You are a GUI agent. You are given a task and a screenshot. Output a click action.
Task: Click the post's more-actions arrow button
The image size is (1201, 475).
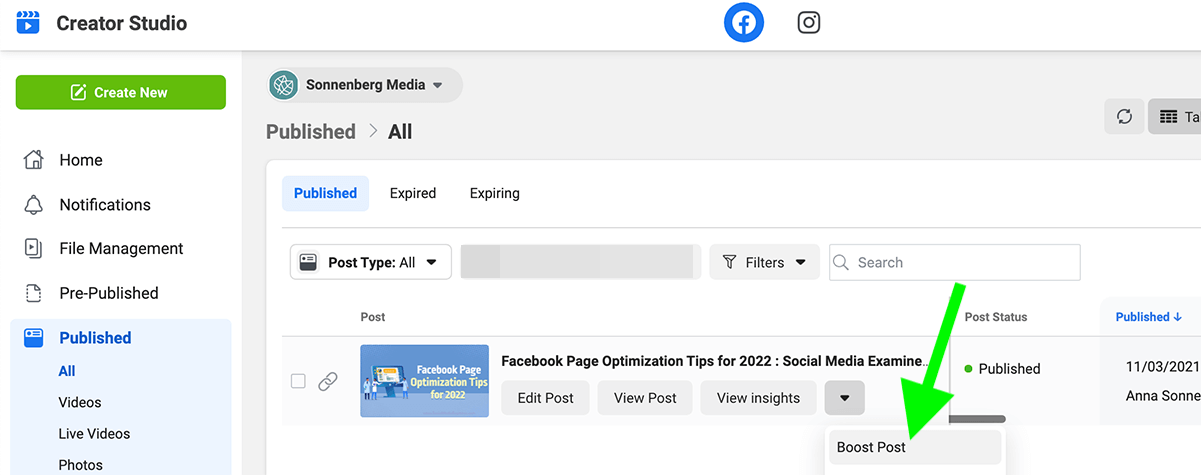pos(845,398)
